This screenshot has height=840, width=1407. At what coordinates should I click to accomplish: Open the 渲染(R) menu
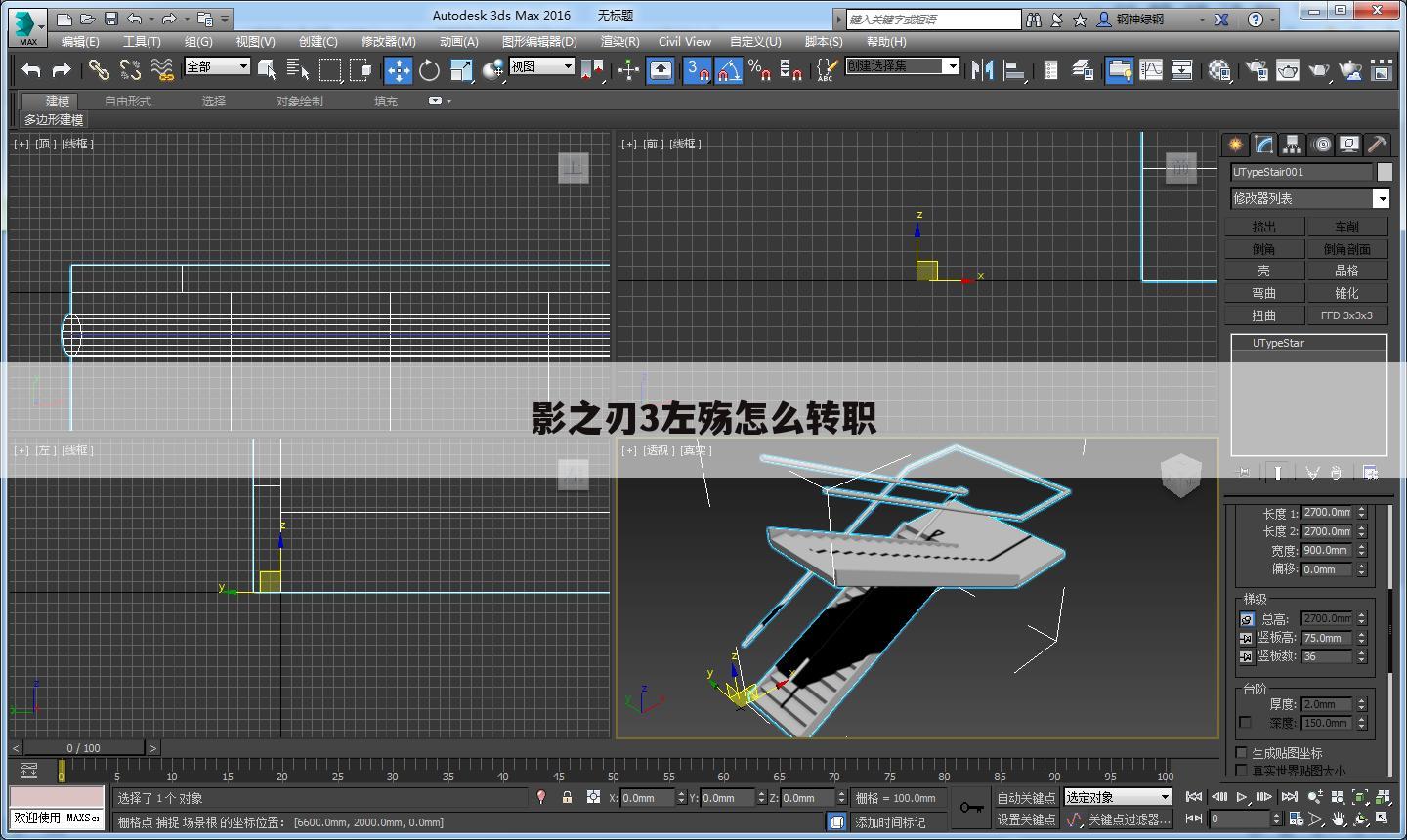tap(619, 41)
